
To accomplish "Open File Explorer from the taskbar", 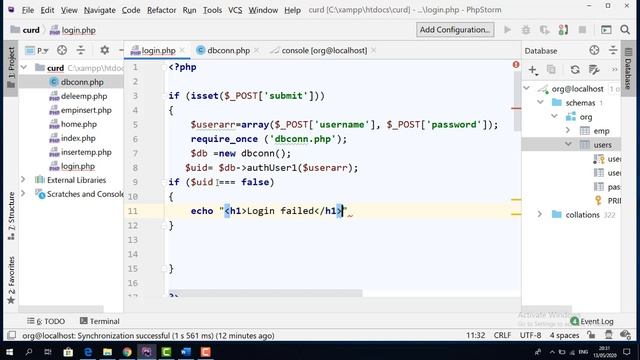I will (107, 352).
